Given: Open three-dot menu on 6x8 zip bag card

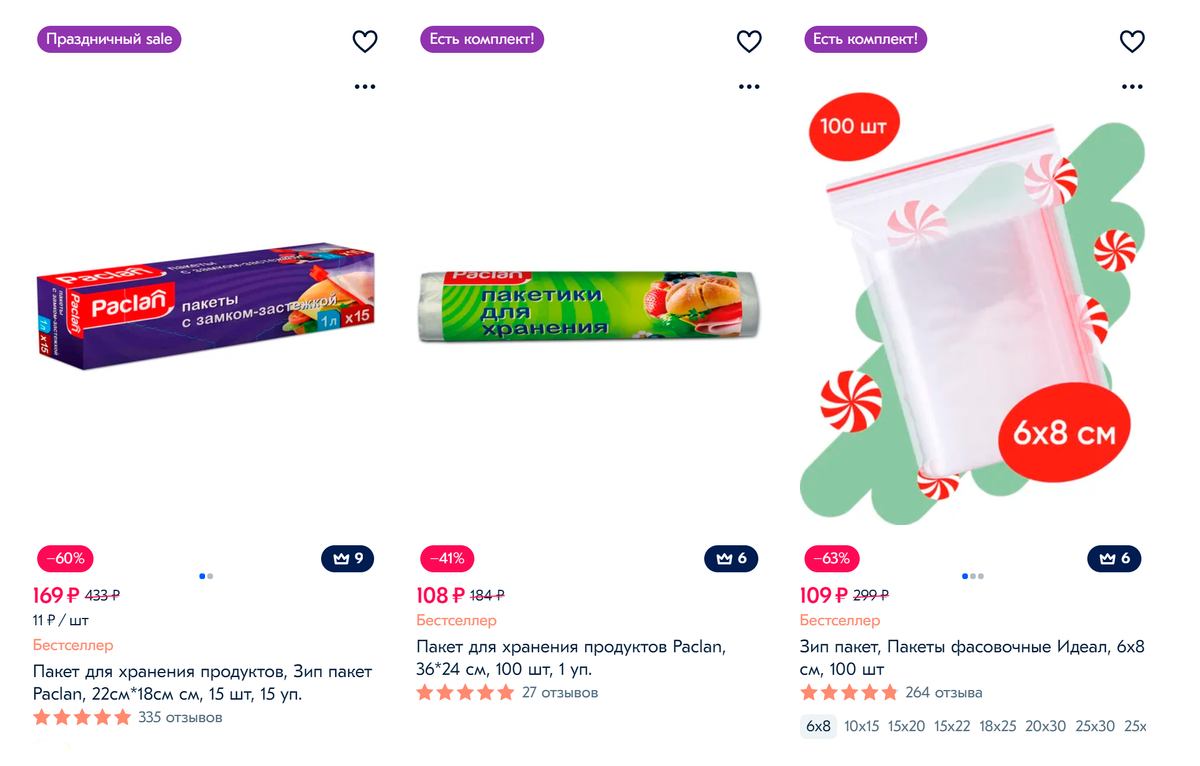Looking at the screenshot, I should (x=1132, y=87).
